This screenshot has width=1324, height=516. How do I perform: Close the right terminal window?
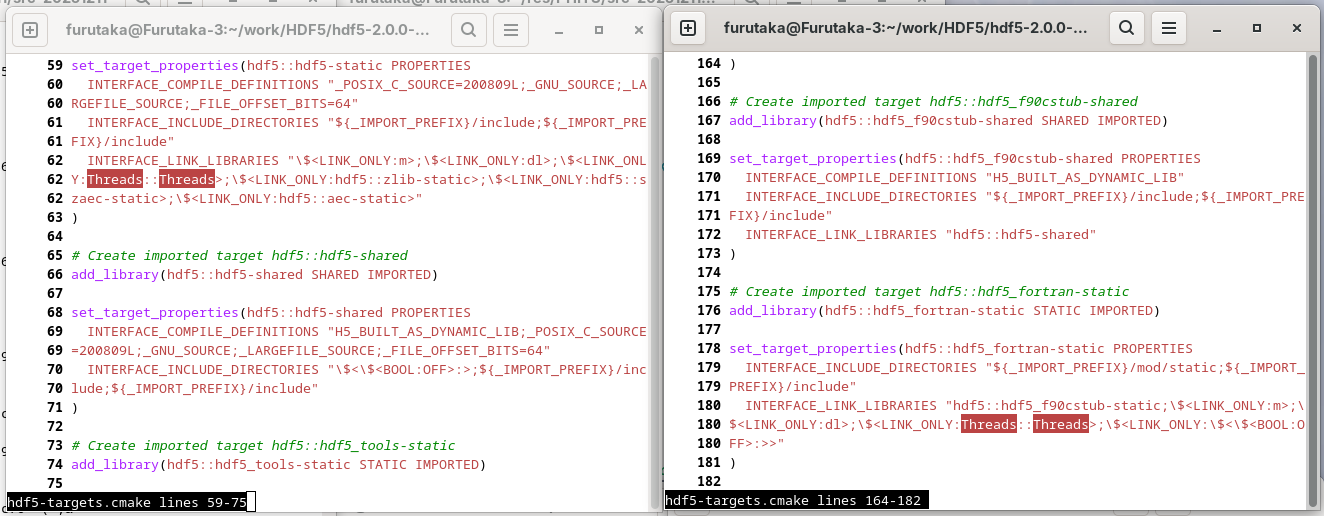click(1295, 29)
